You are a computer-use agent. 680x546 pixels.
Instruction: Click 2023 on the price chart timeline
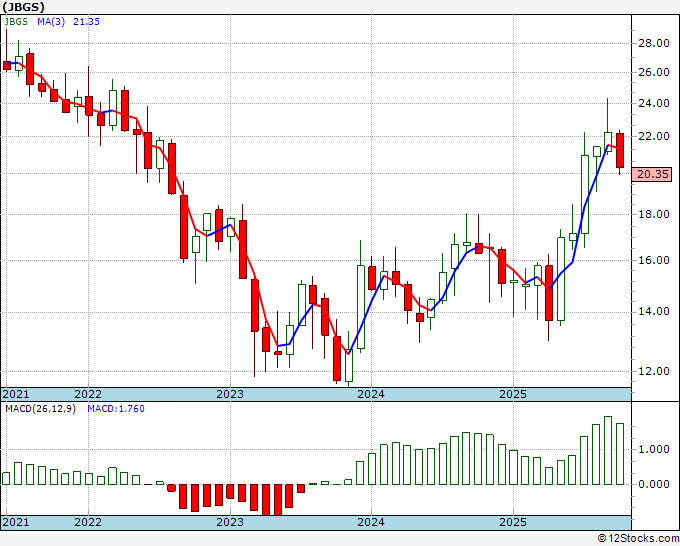tap(230, 394)
